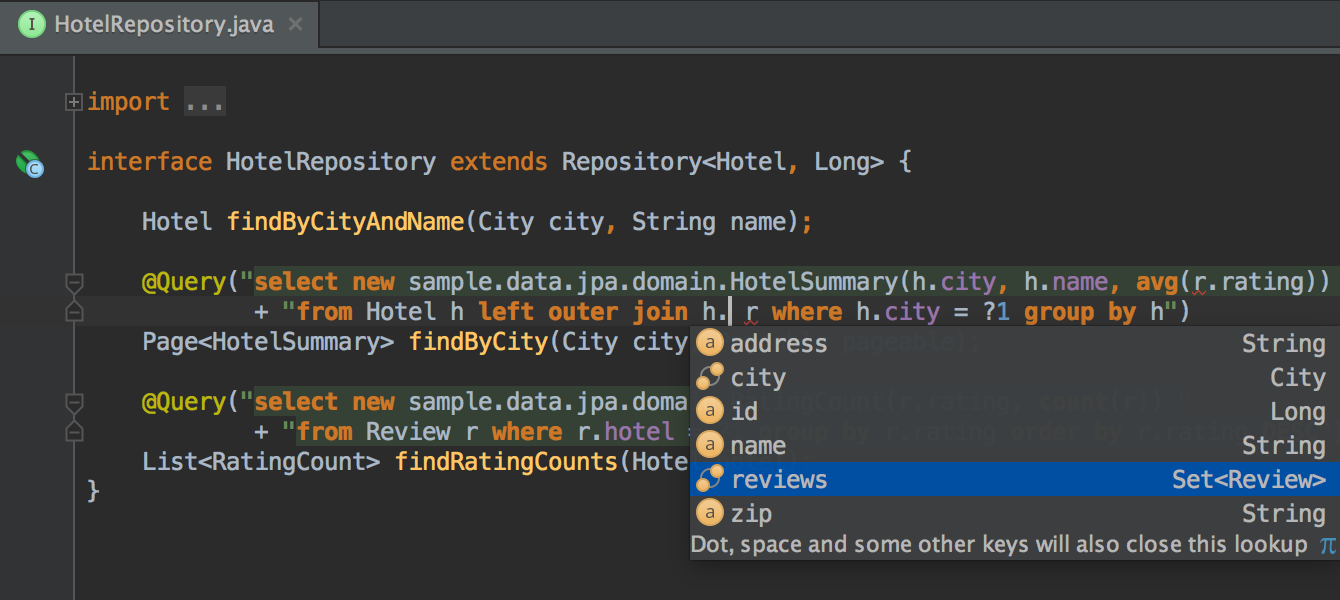Select the city completion suggestion
Screen dimensions: 1340x600
[x=758, y=377]
